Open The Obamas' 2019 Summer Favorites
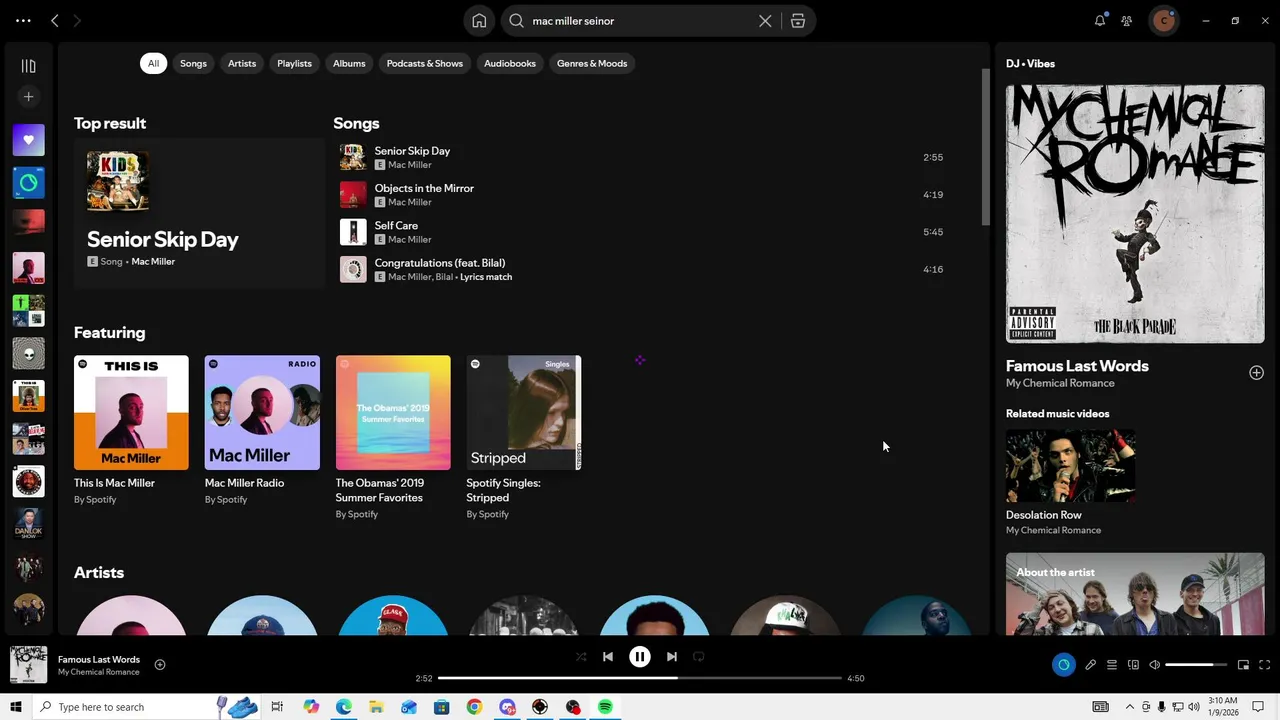The height and width of the screenshot is (720, 1280). pyautogui.click(x=393, y=437)
